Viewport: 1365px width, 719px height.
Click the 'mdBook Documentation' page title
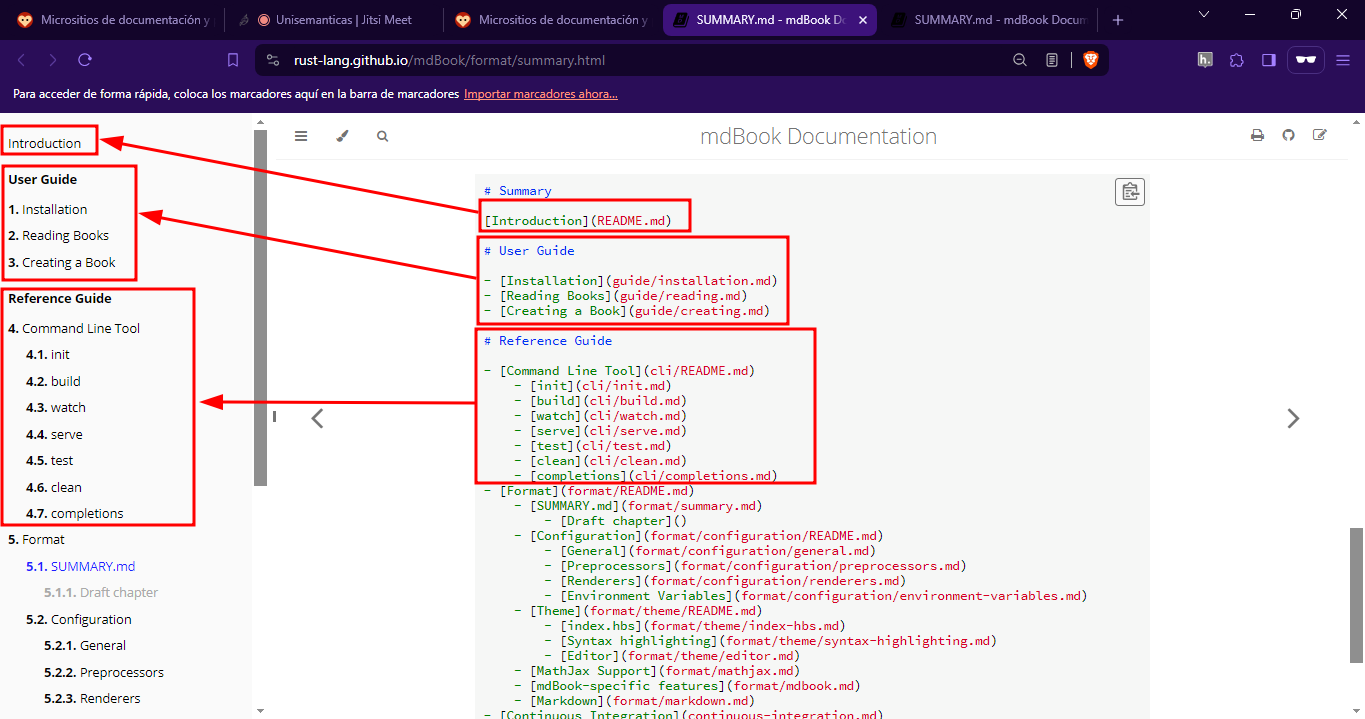click(x=819, y=136)
